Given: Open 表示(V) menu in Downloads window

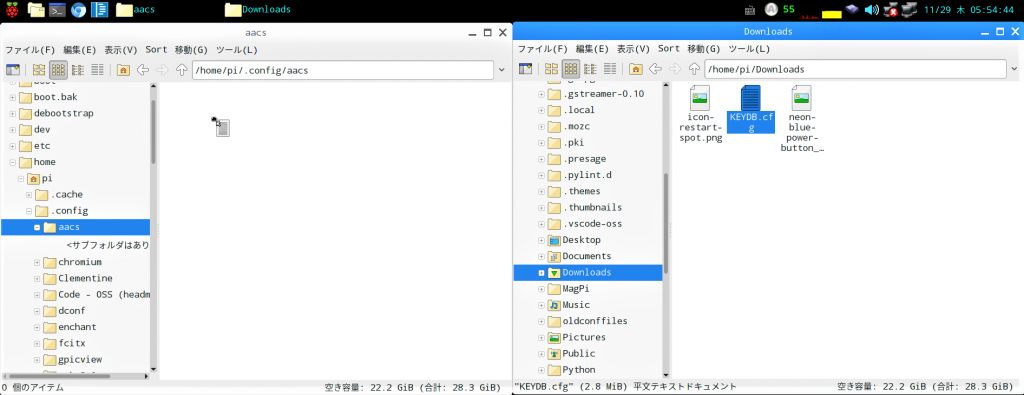Looking at the screenshot, I should coord(633,49).
